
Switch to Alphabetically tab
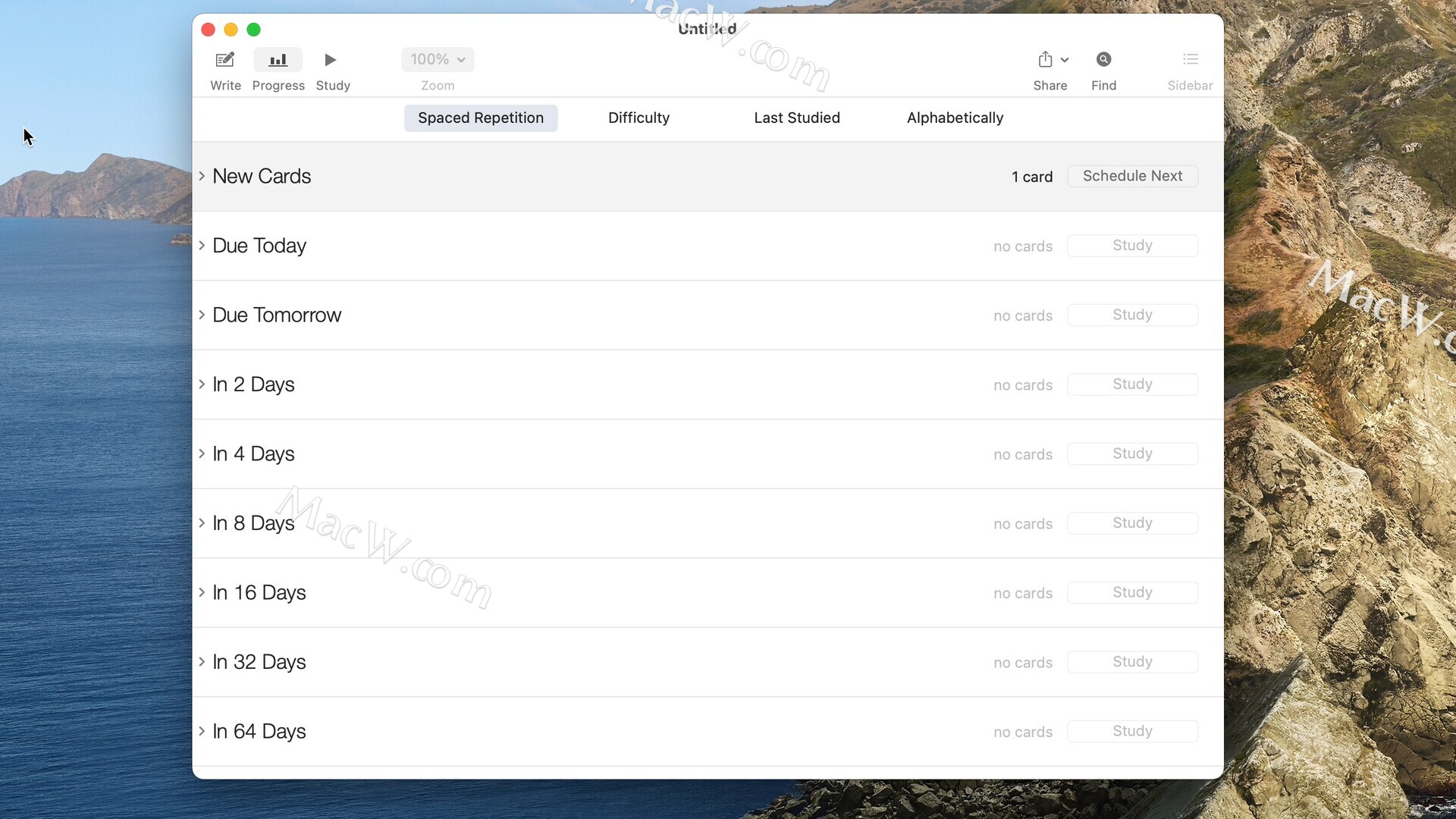coord(955,118)
